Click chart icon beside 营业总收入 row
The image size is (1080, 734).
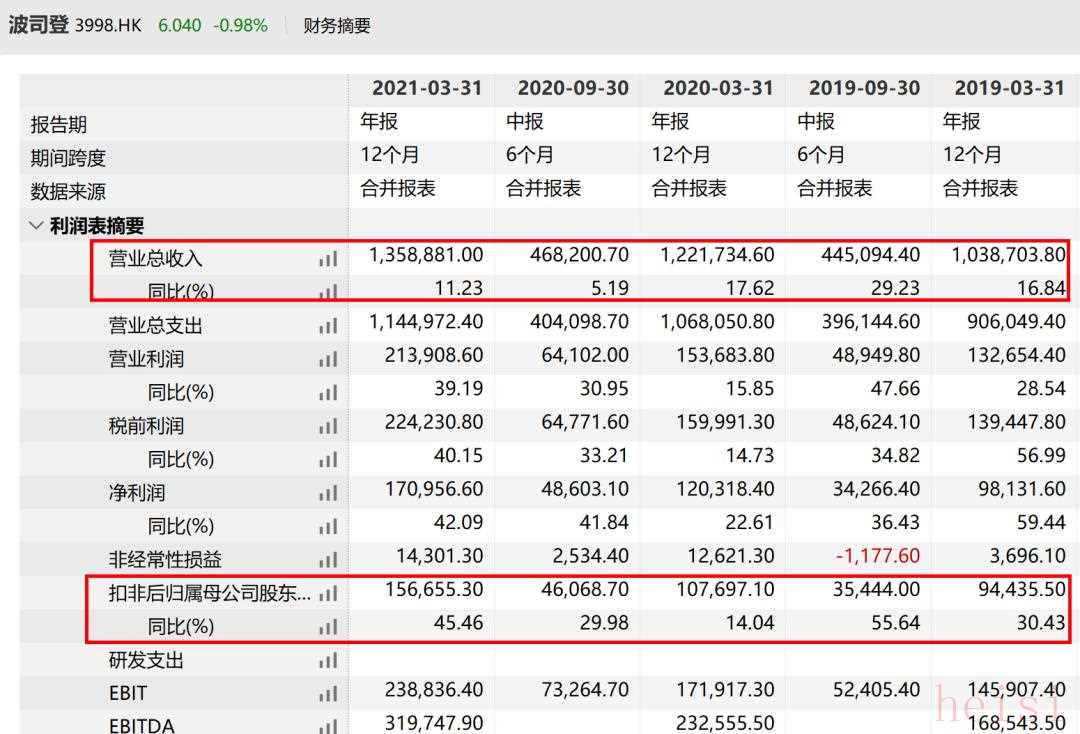[x=328, y=258]
